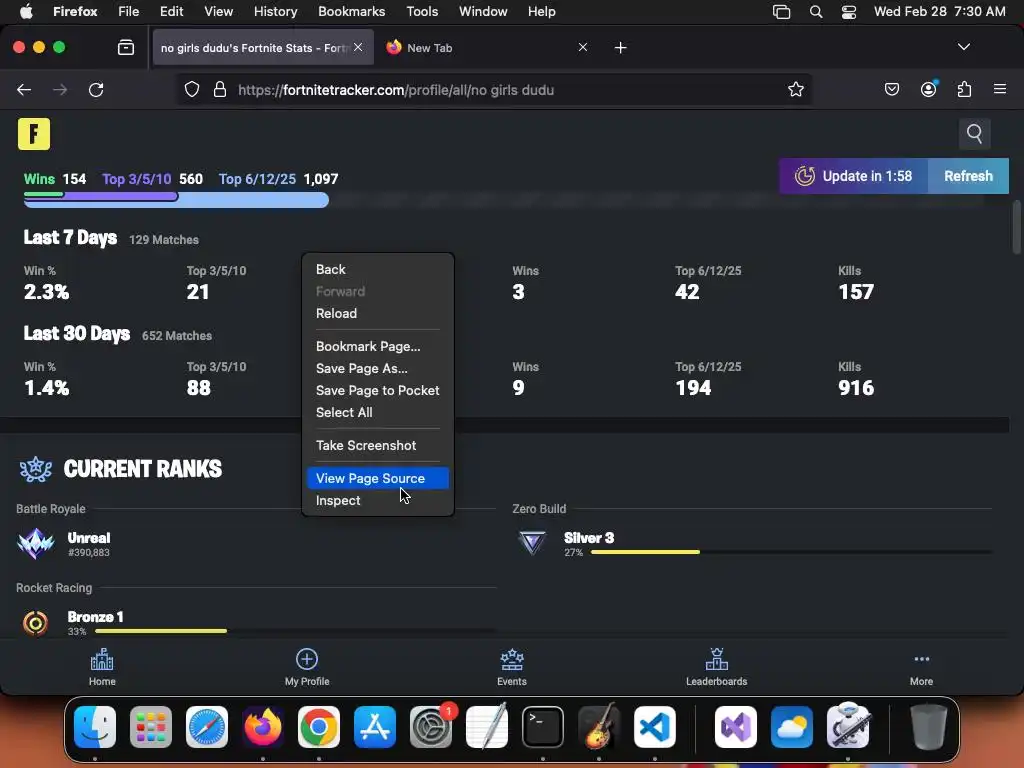Click the Refresh stats button

coord(968,176)
